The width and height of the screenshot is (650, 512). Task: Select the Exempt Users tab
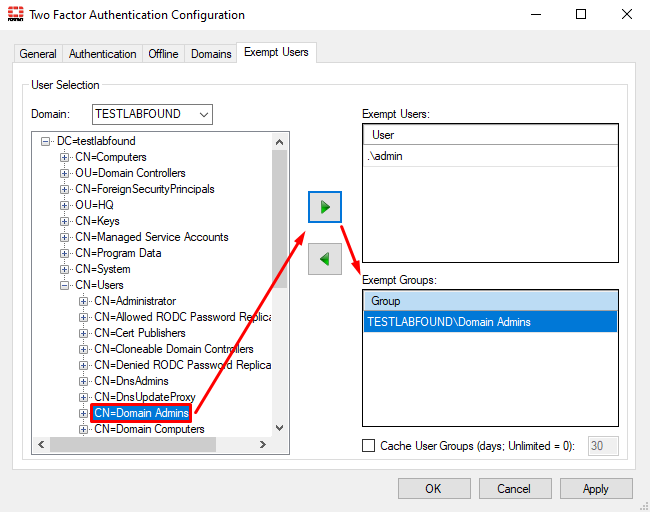[276, 52]
